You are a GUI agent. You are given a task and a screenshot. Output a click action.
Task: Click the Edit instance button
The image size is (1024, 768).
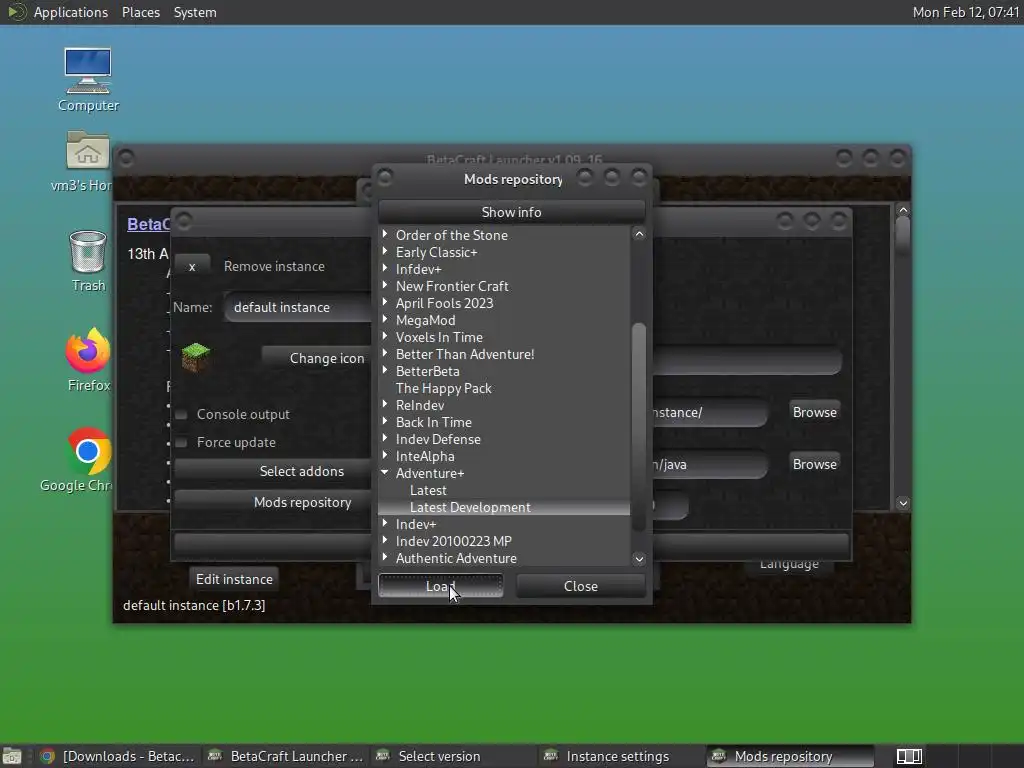pos(234,579)
